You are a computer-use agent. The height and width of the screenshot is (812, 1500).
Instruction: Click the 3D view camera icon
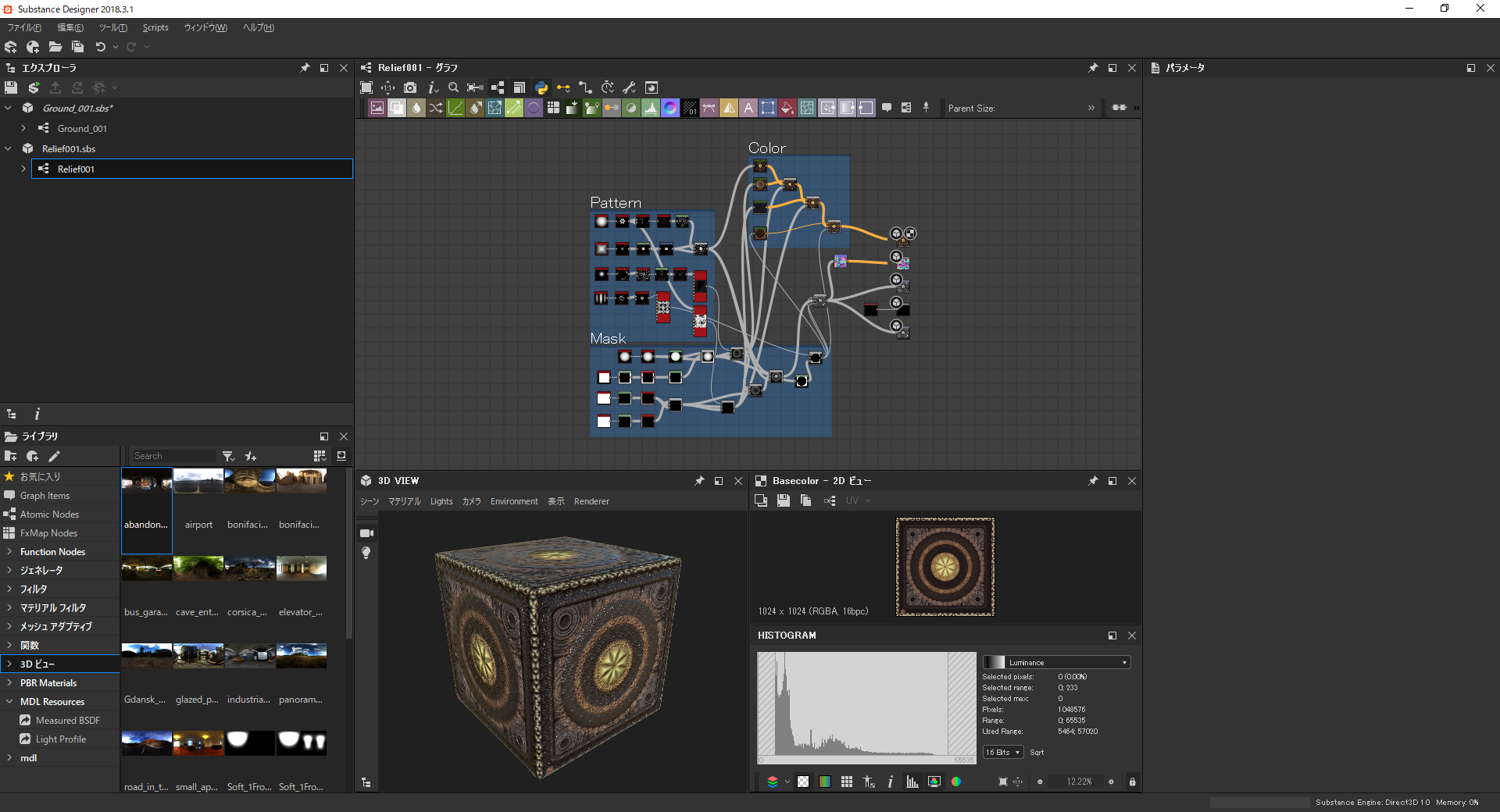[366, 533]
